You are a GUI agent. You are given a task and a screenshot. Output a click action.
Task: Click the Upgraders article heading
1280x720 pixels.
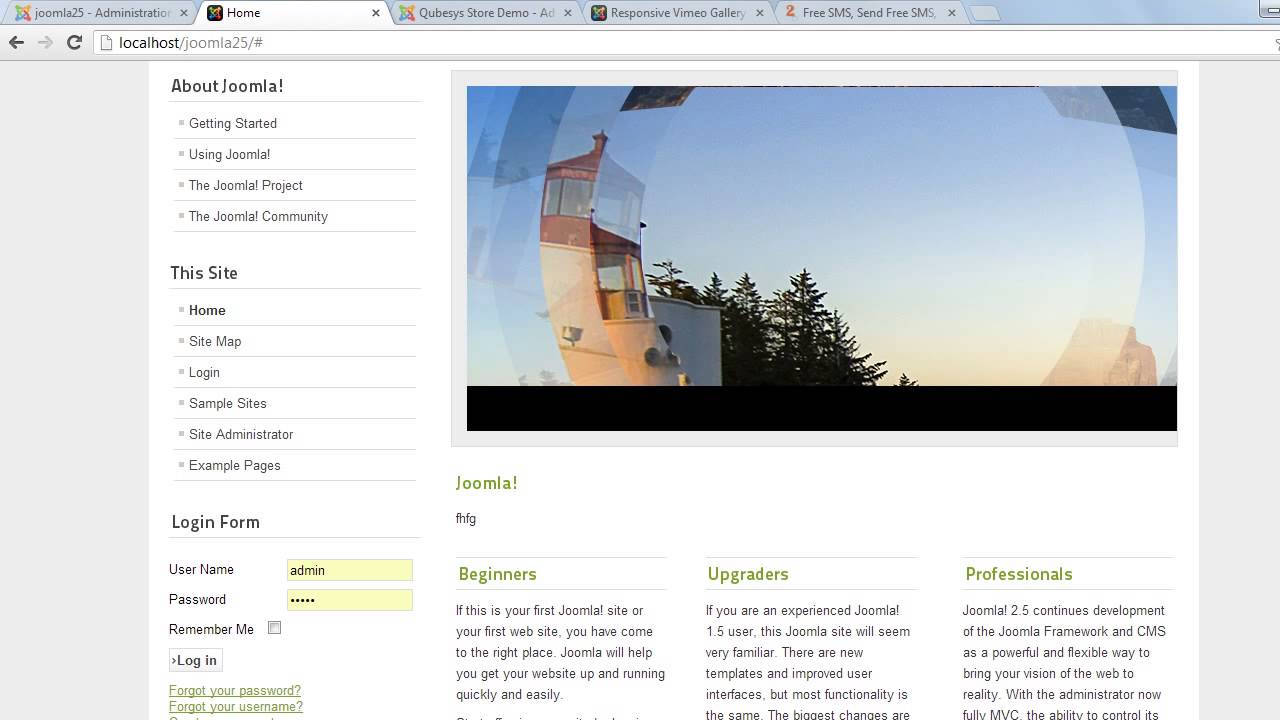coord(748,574)
